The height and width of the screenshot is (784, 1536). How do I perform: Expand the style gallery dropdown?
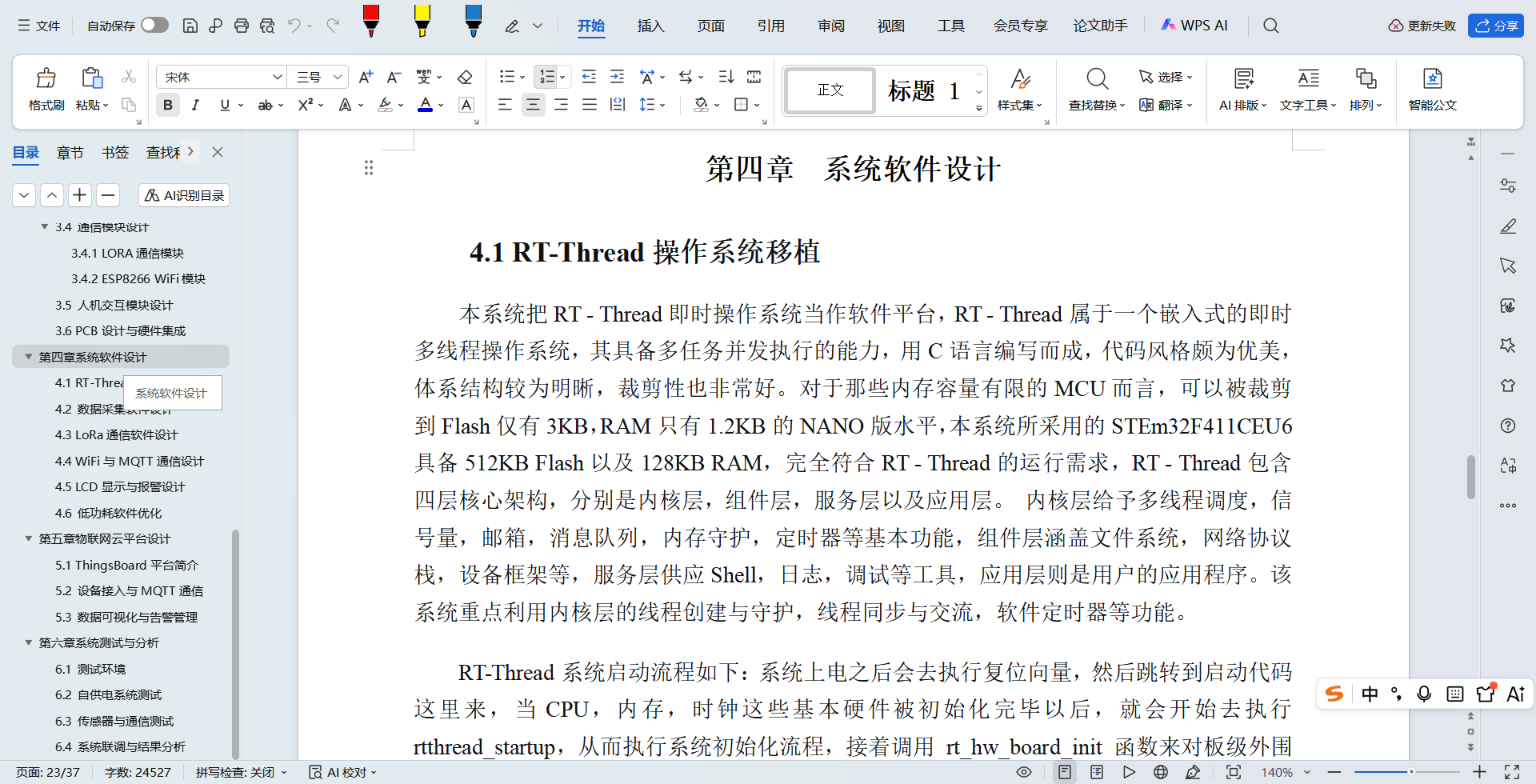979,108
